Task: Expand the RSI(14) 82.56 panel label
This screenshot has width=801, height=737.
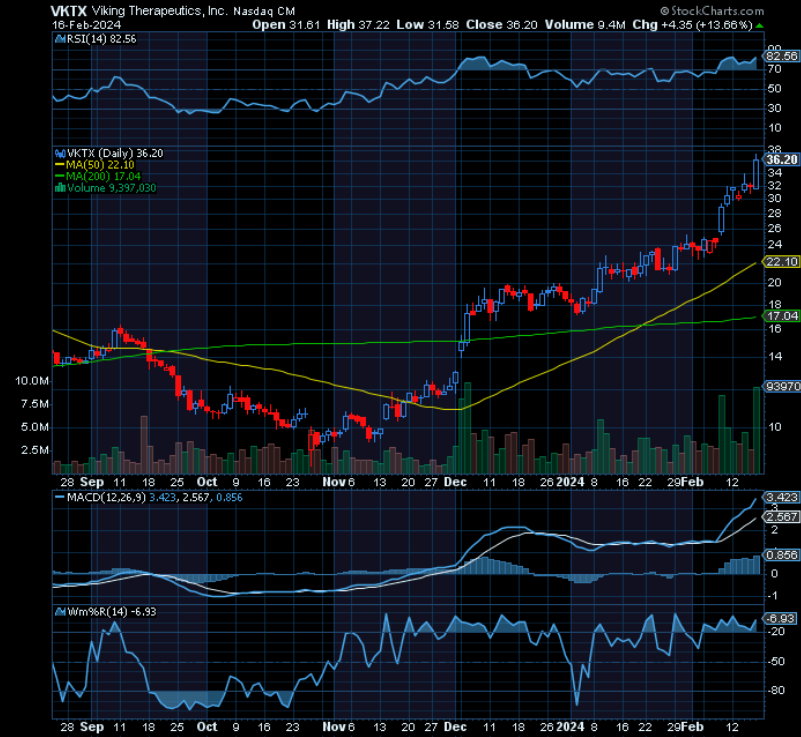Action: coord(100,39)
